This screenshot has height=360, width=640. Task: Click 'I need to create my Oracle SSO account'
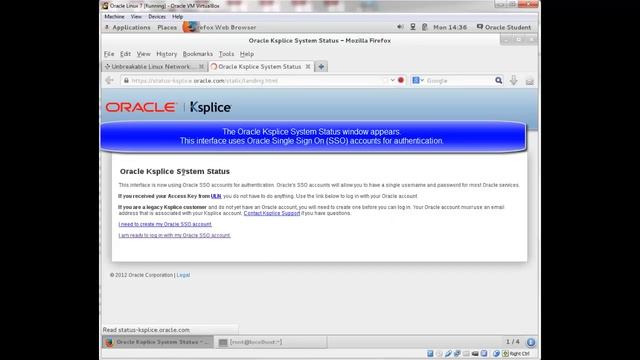pyautogui.click(x=165, y=224)
